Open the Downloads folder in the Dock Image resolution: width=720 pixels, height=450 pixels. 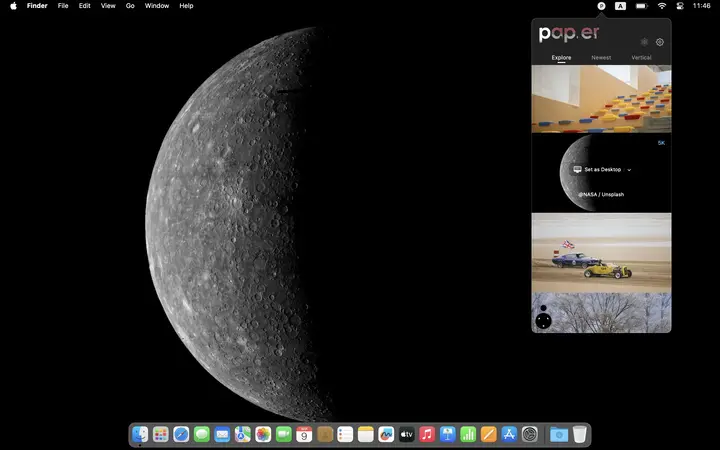click(x=559, y=434)
